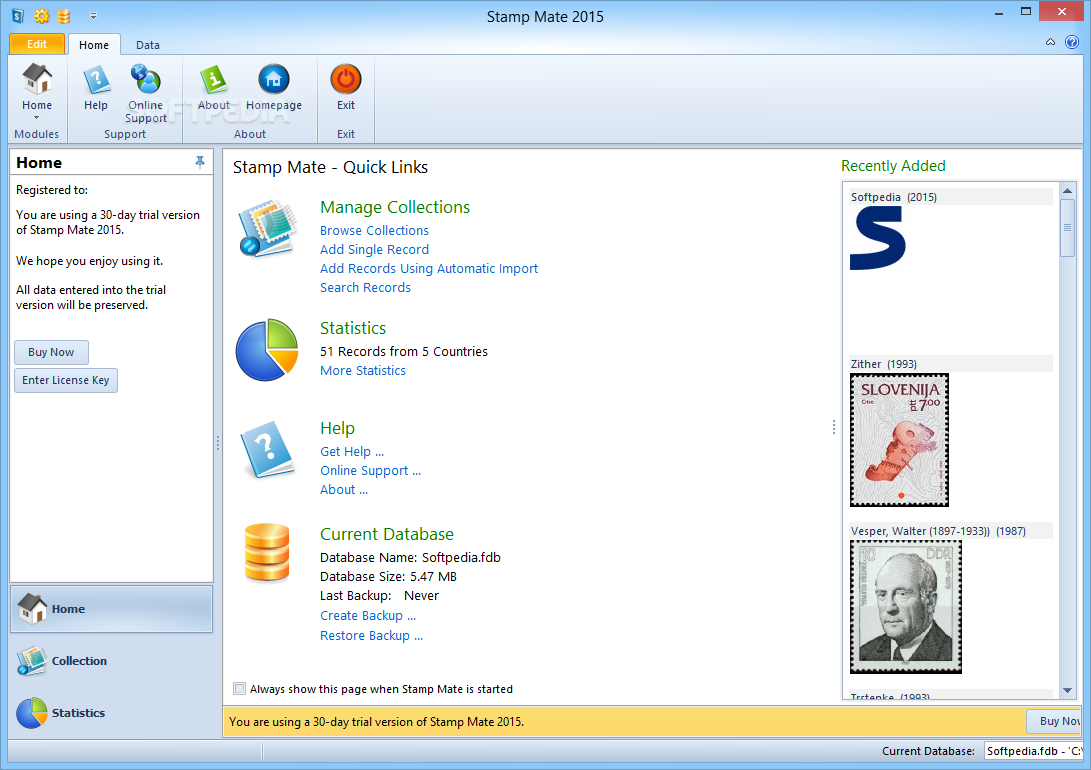Click the Manage Collections heading
This screenshot has width=1091, height=770.
click(395, 207)
